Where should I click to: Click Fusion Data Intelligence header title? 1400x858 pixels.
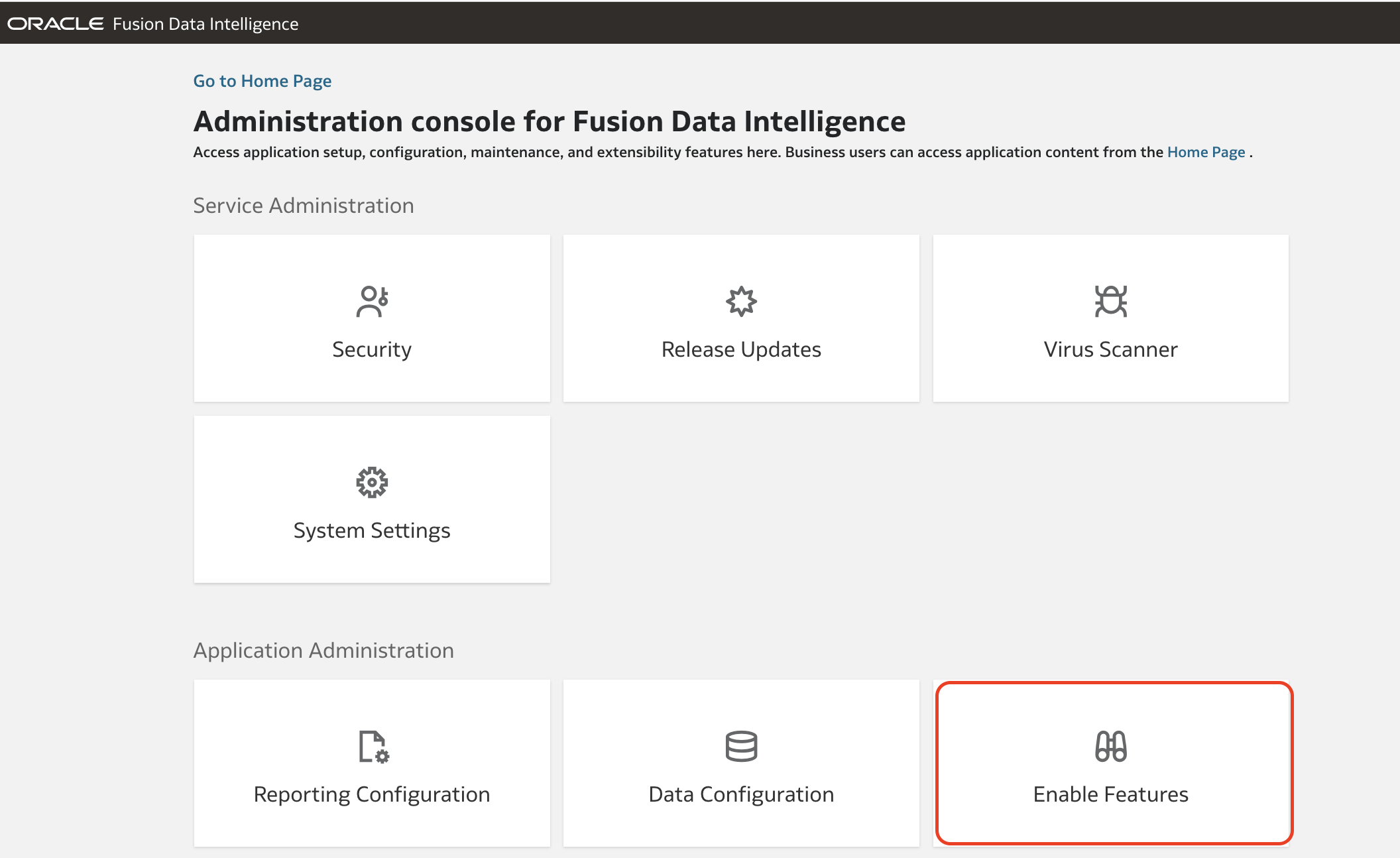[x=205, y=24]
